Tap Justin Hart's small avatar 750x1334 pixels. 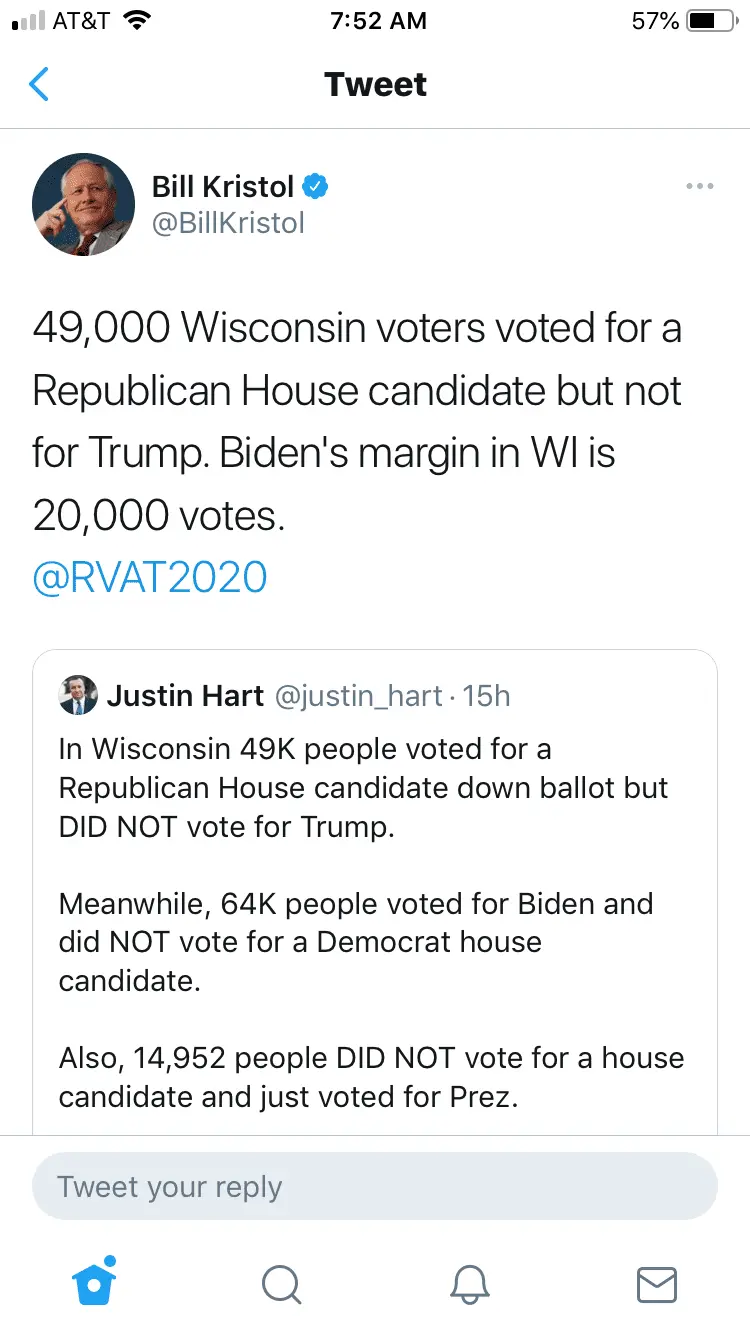tap(79, 696)
